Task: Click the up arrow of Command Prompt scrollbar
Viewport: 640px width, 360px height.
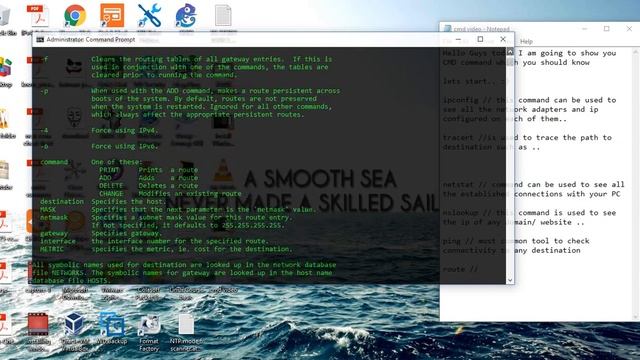Action: pyautogui.click(x=510, y=51)
